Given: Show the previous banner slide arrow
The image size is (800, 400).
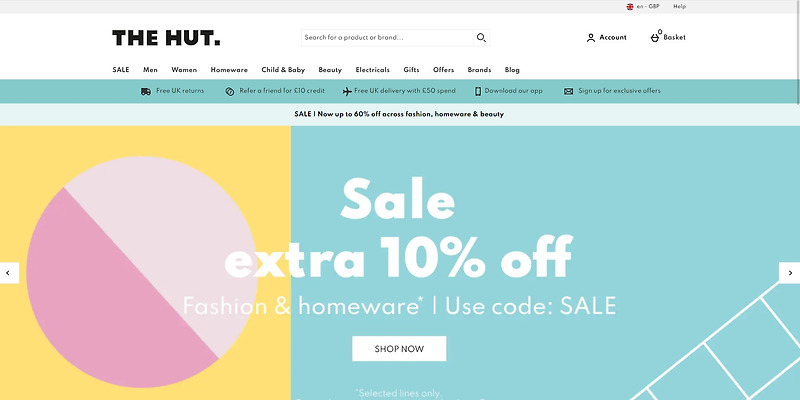Looking at the screenshot, I should click(x=9, y=273).
